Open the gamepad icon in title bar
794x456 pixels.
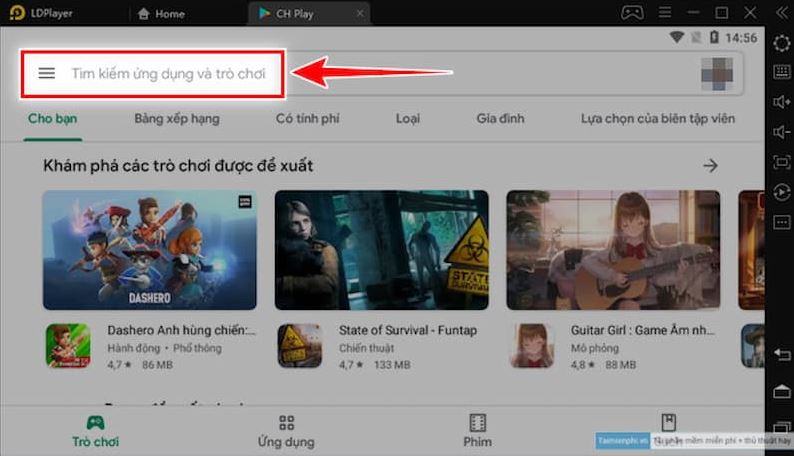pyautogui.click(x=632, y=13)
